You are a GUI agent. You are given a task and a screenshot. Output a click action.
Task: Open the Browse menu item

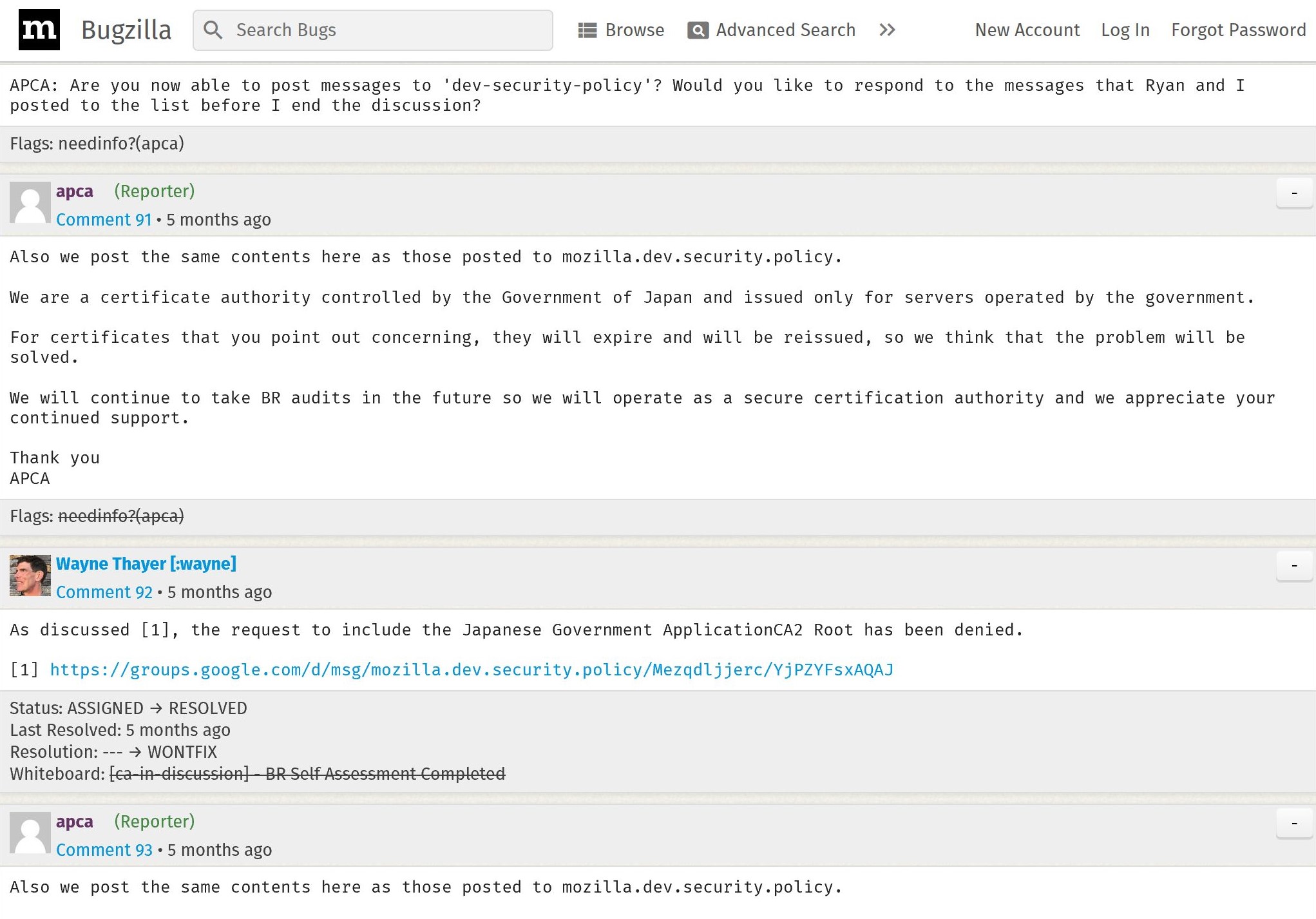coord(634,30)
